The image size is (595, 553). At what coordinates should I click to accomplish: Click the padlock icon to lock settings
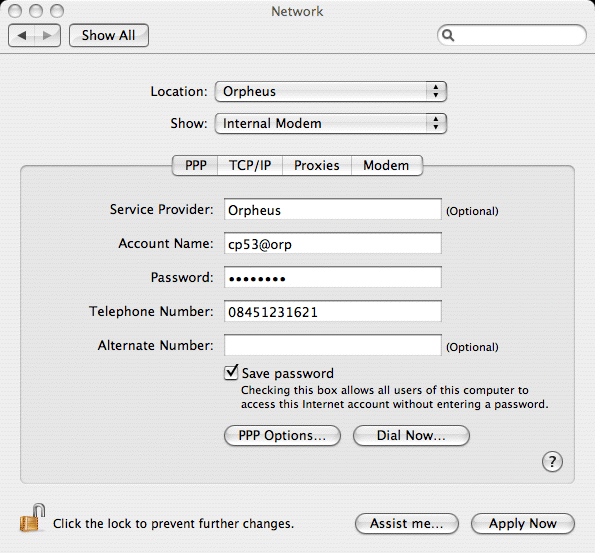pos(32,518)
